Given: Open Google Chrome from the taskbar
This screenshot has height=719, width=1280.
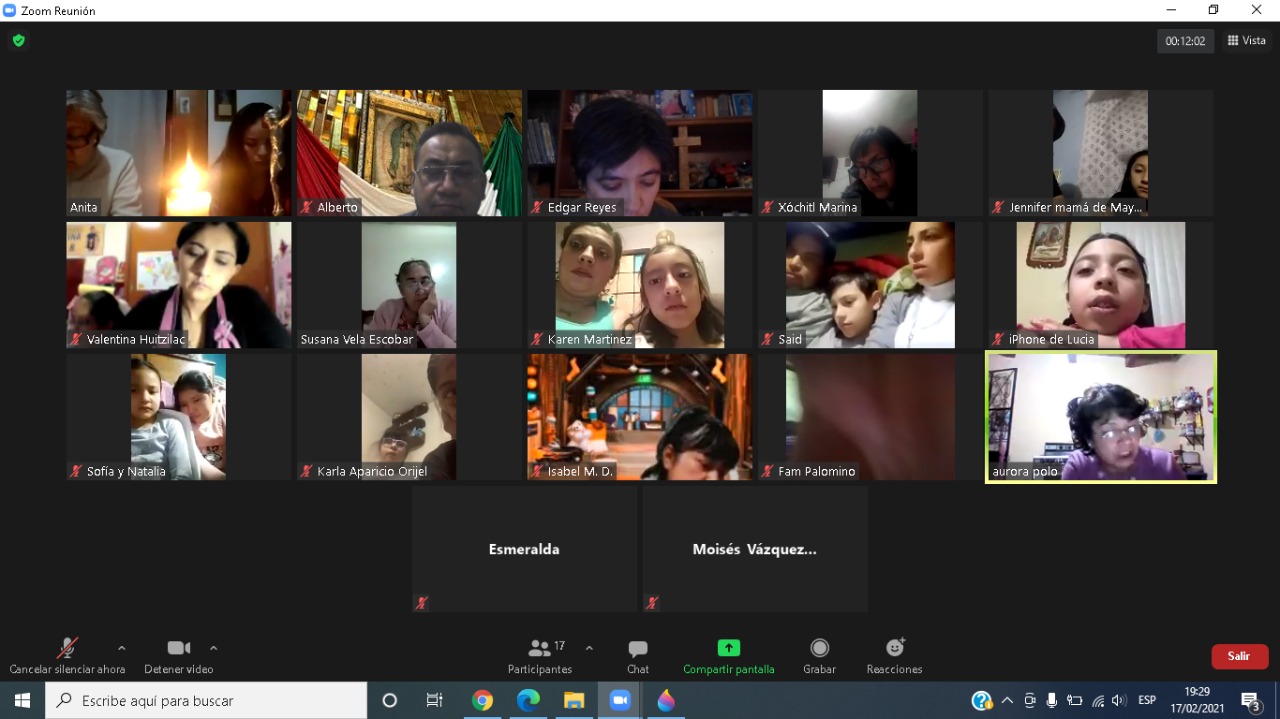Looking at the screenshot, I should pos(482,700).
